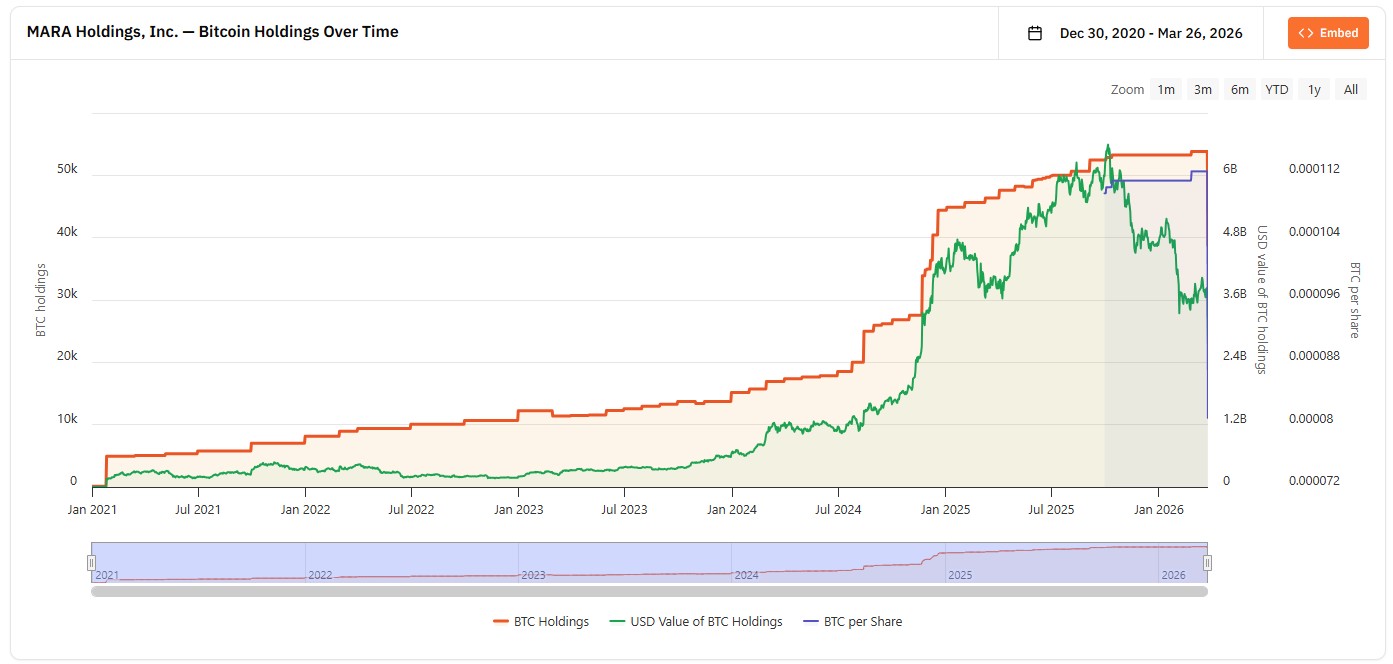Screen dimensions: 1393x664
Task: Open the Dec 30, 2020 date range selector
Action: pos(1150,32)
